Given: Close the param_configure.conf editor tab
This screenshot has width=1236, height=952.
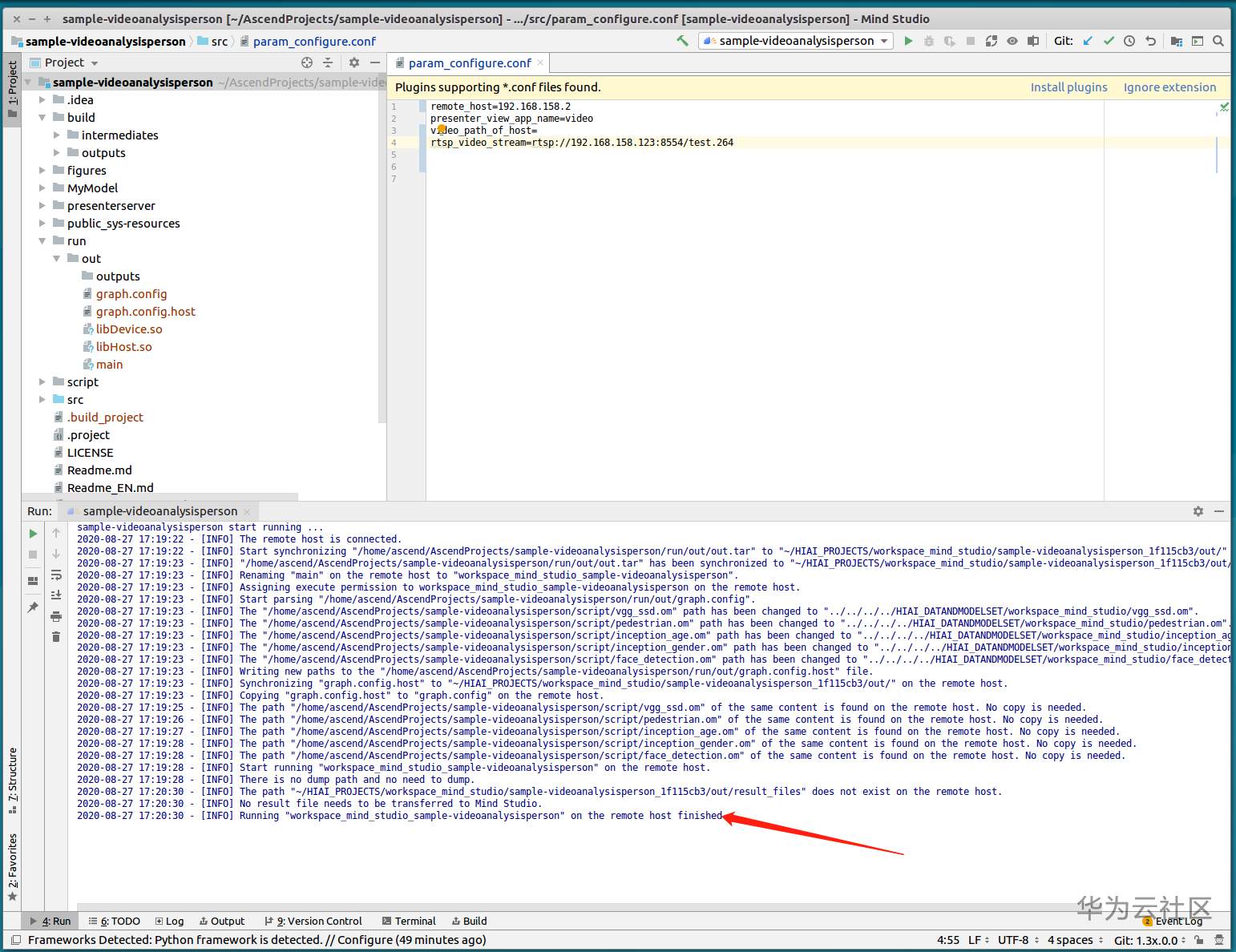Looking at the screenshot, I should (541, 63).
